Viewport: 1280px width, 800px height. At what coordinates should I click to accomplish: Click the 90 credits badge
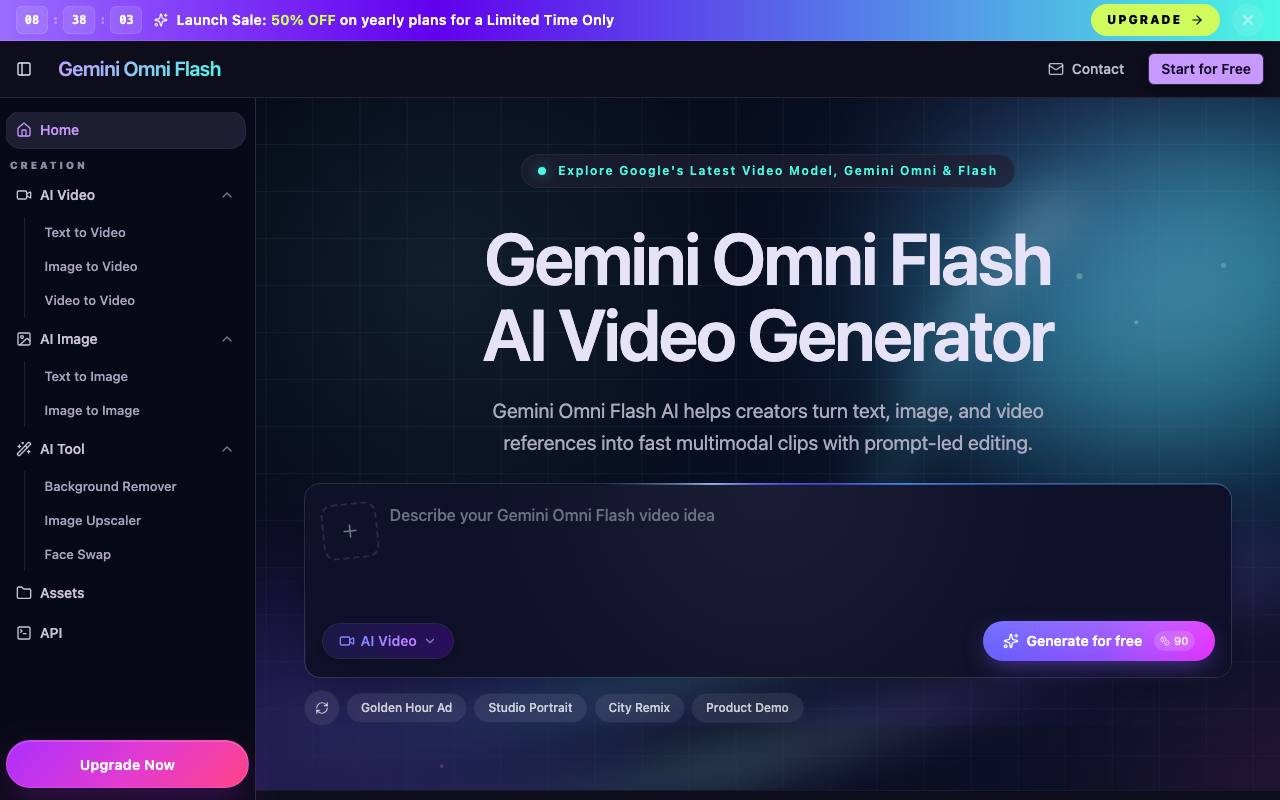pos(1175,641)
